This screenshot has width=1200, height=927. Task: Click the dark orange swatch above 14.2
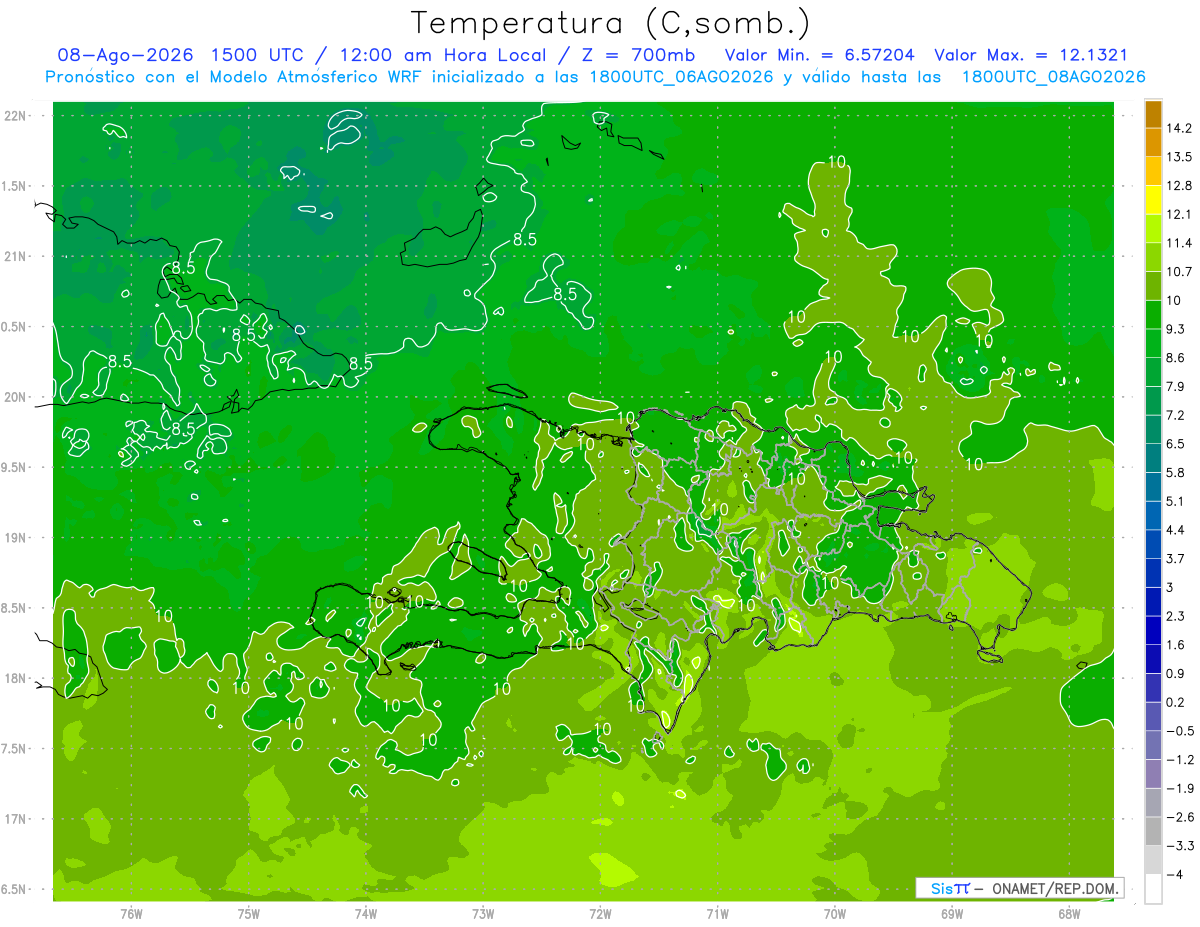pyautogui.click(x=1153, y=113)
